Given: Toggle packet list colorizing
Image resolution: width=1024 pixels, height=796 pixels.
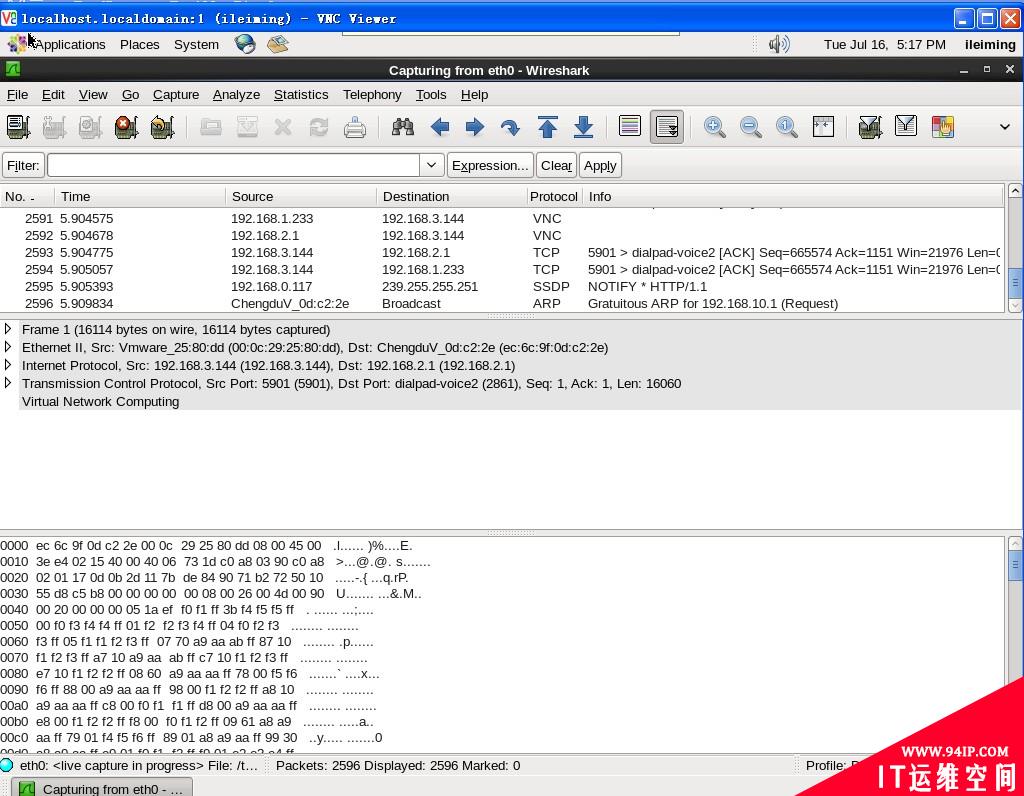Looking at the screenshot, I should point(630,126).
